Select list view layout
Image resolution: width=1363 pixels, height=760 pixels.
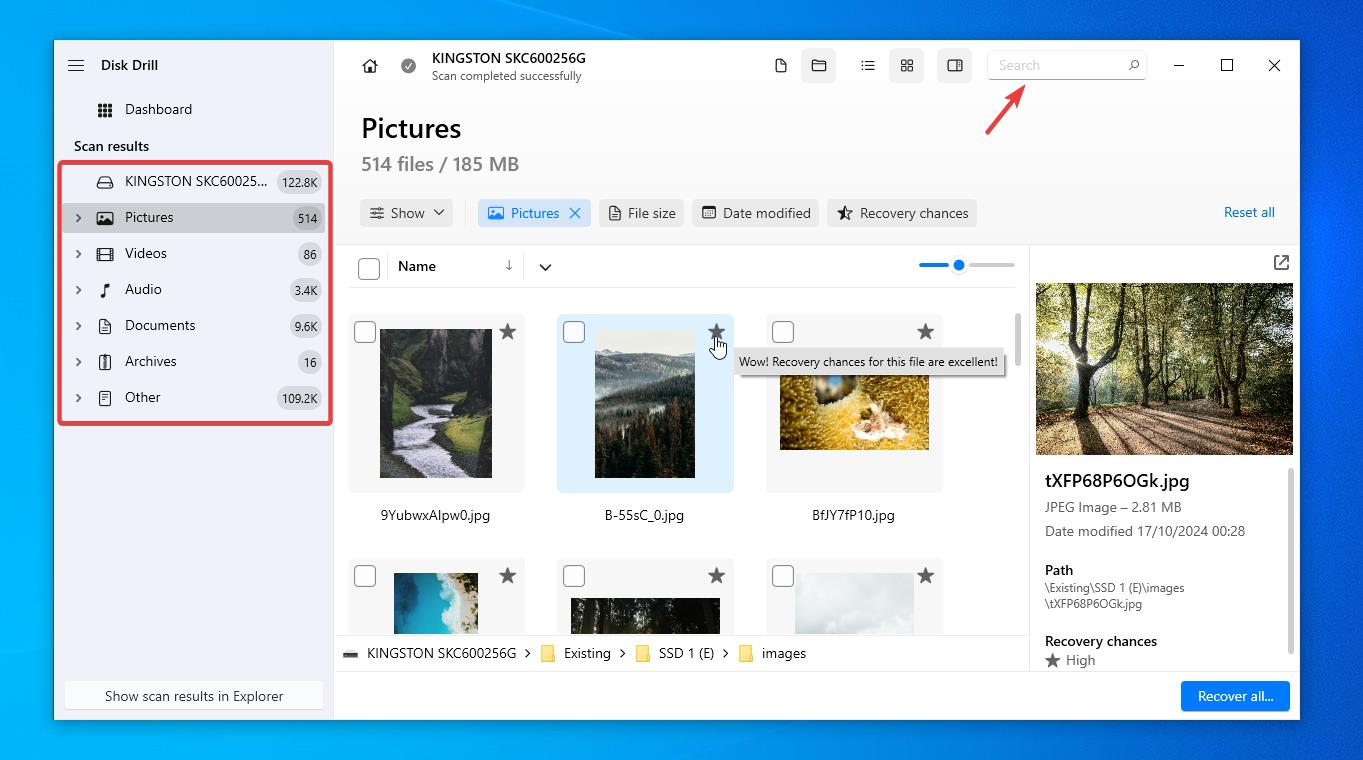click(868, 66)
